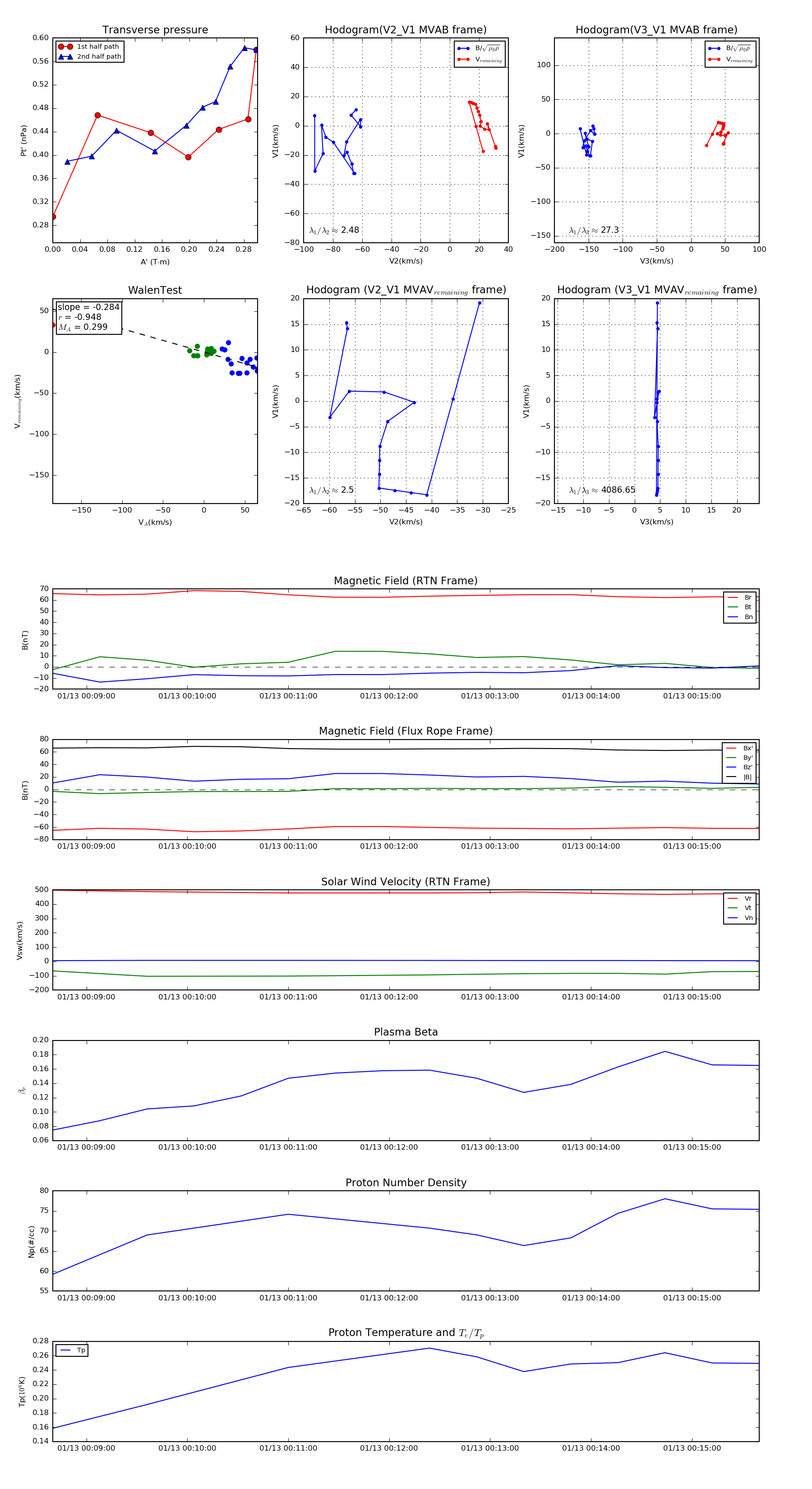The image size is (812, 1489).
Task: Select the '2nd half path' legend entry
Action: (x=90, y=57)
